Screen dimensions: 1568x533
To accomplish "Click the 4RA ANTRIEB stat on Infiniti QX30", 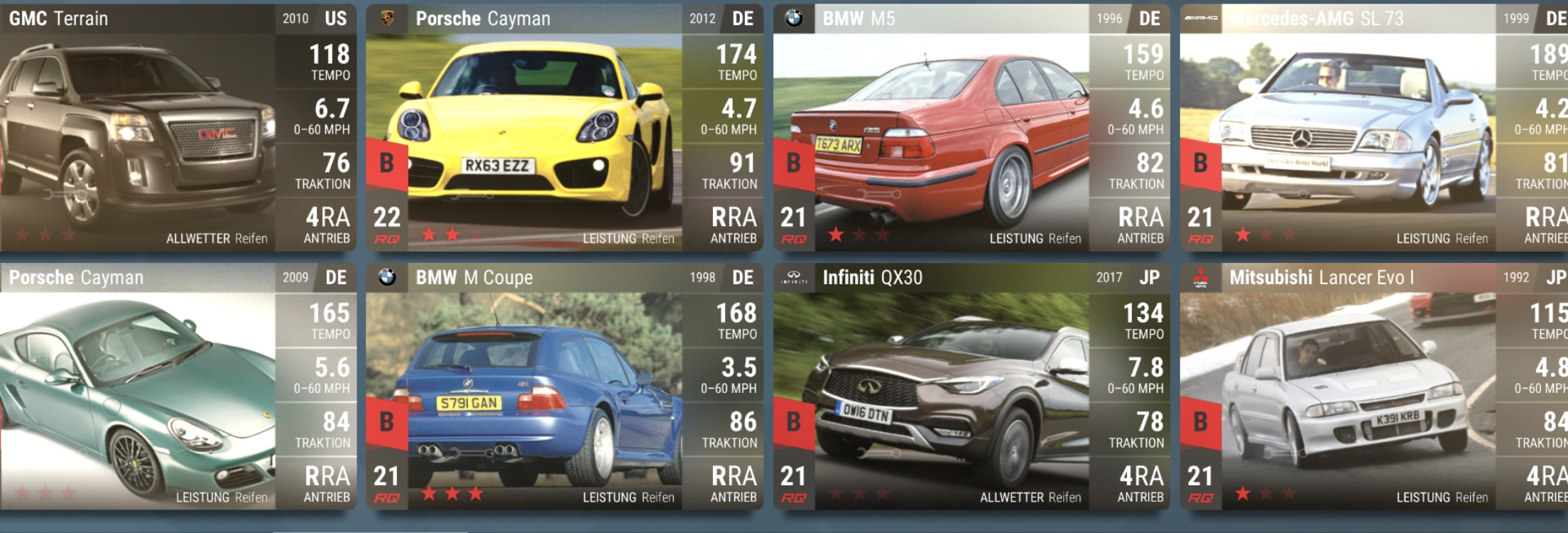I will point(1141,483).
